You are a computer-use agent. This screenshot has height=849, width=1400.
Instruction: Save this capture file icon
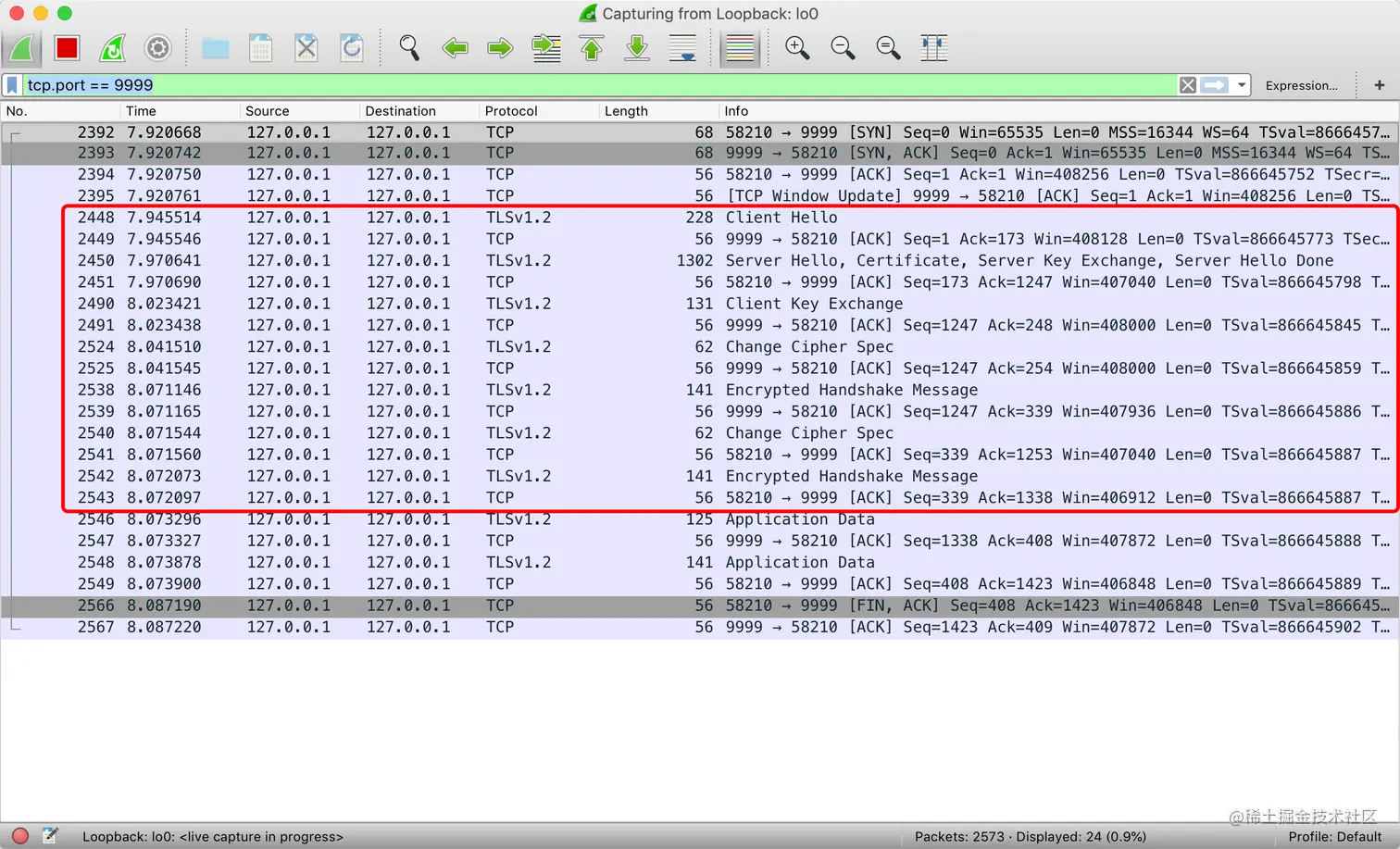pyautogui.click(x=261, y=48)
